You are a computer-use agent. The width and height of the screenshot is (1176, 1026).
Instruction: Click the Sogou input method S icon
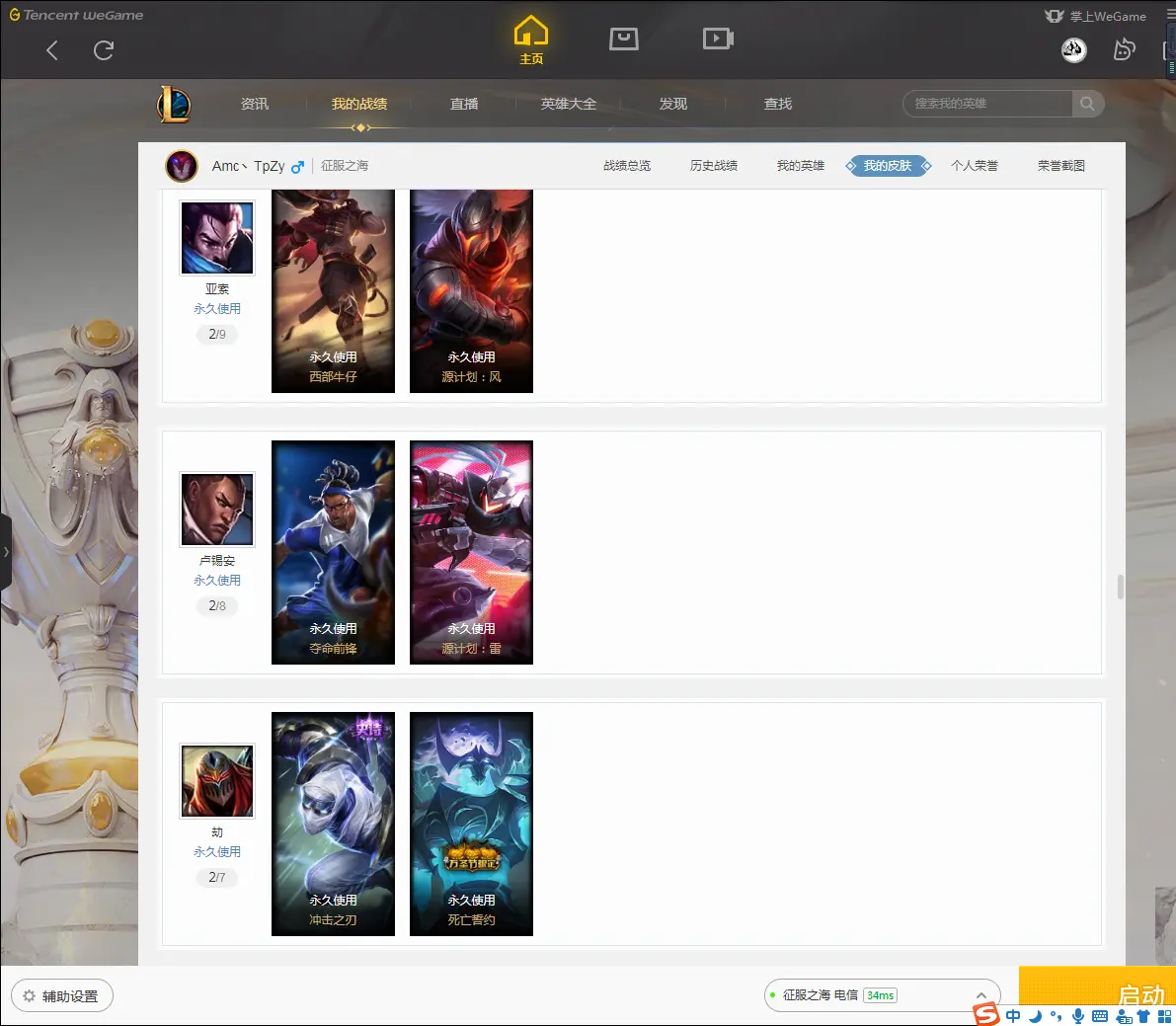click(x=987, y=1015)
